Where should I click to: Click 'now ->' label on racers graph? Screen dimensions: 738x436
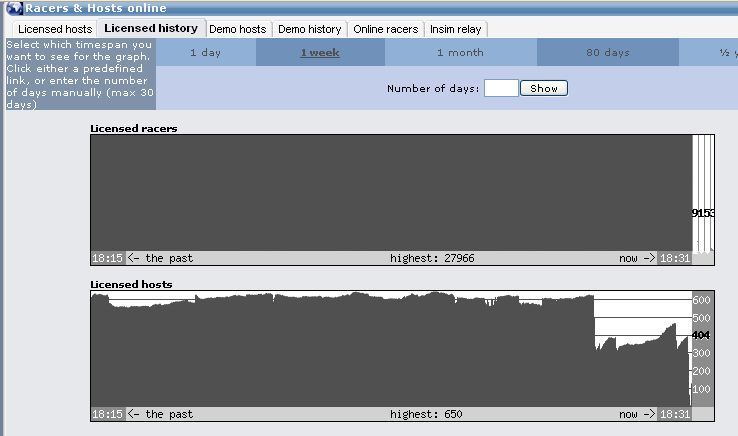coord(637,258)
